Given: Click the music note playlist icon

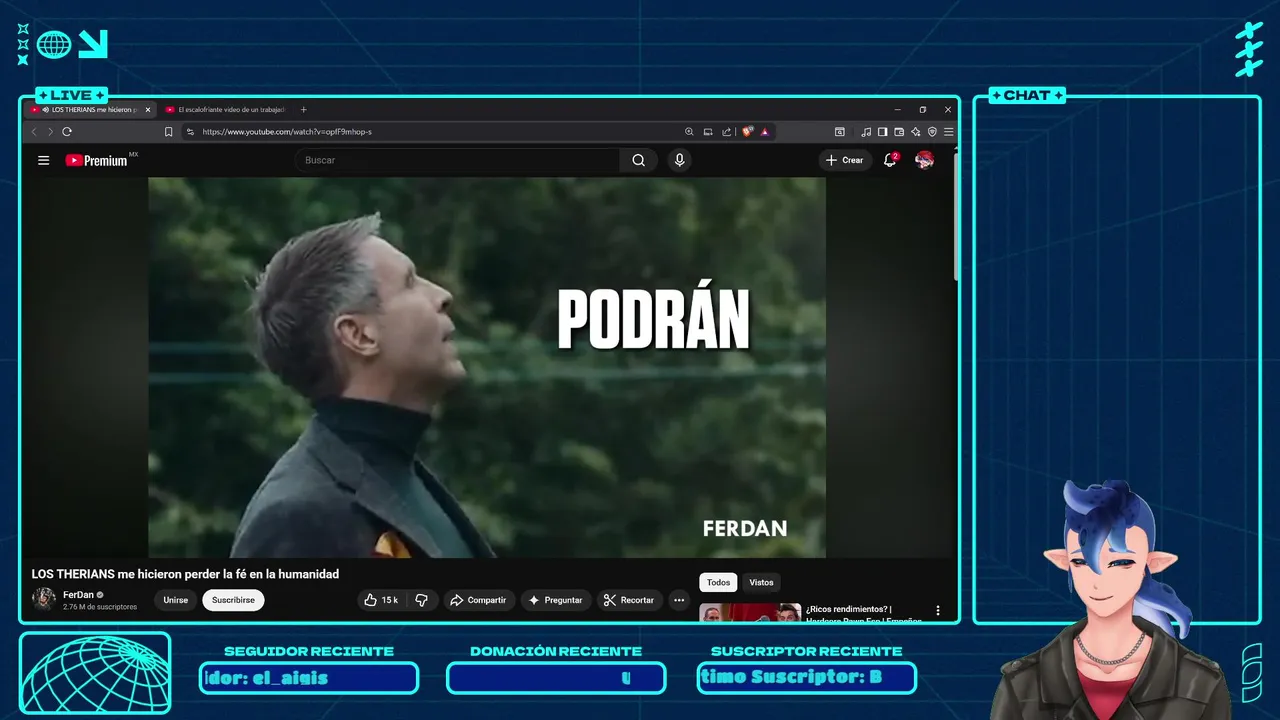Looking at the screenshot, I should (x=866, y=132).
